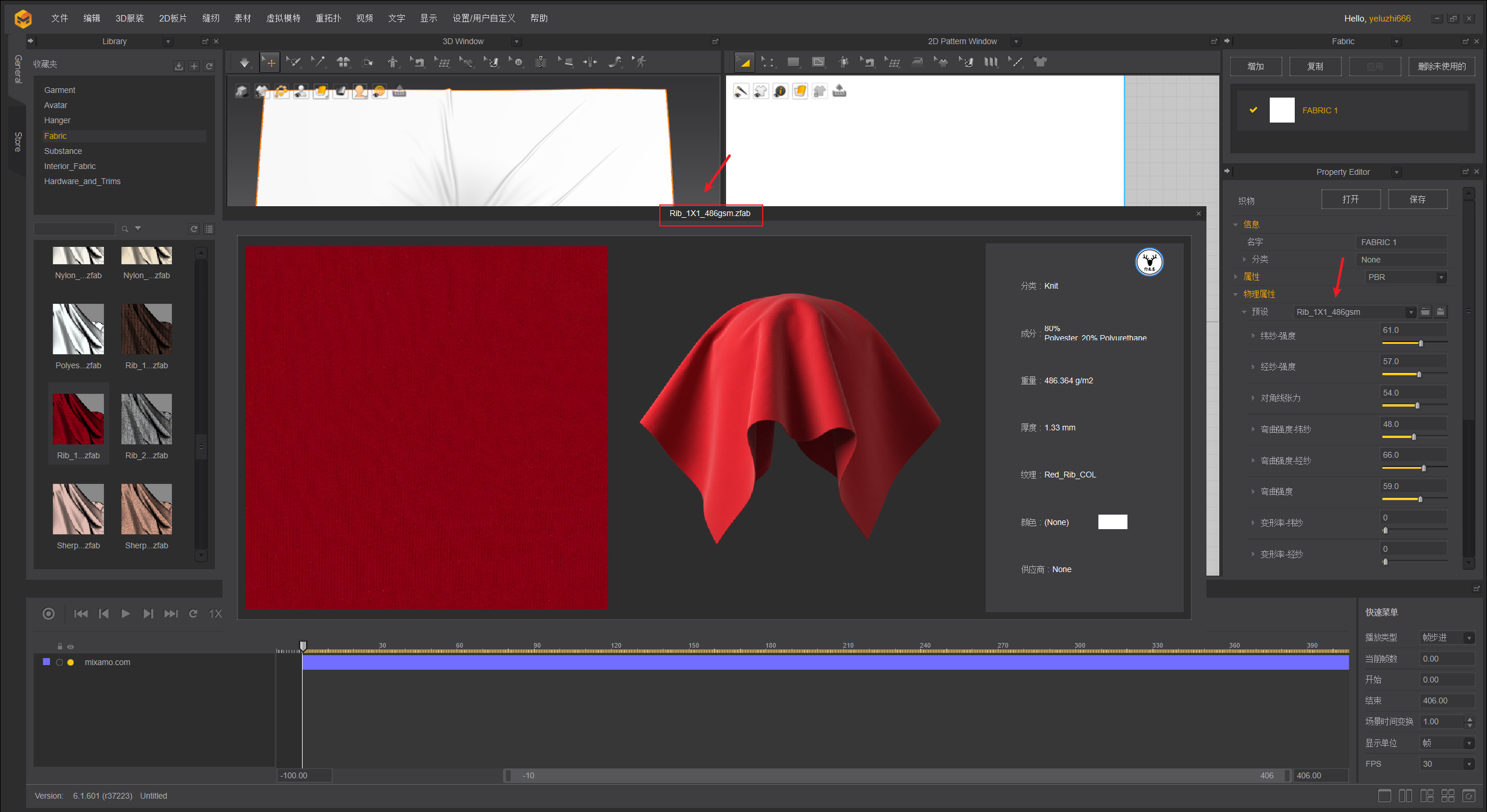
Task: Click the 保存 button in Property Editor
Action: [1417, 199]
